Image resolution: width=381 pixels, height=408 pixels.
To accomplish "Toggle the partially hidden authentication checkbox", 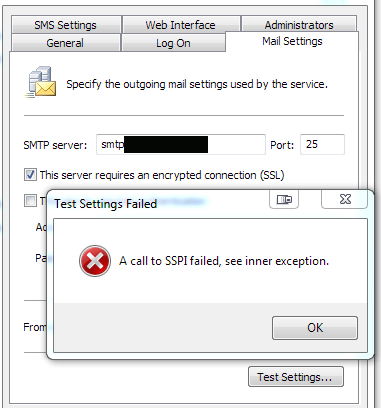I will pos(30,201).
